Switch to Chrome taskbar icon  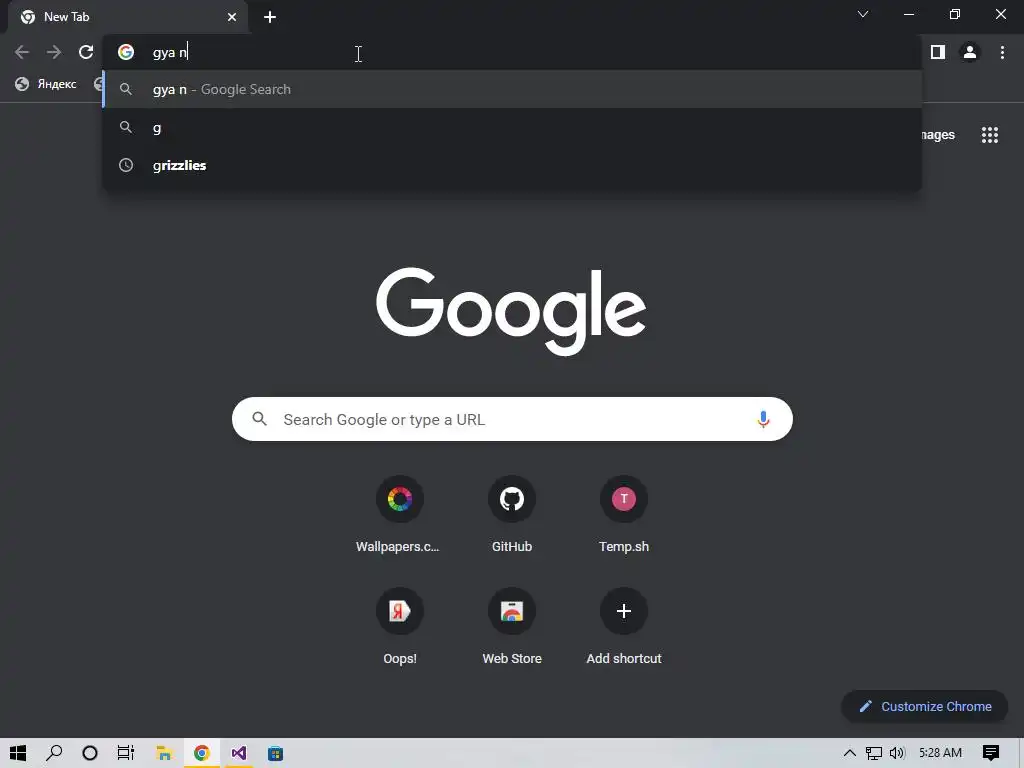click(202, 753)
